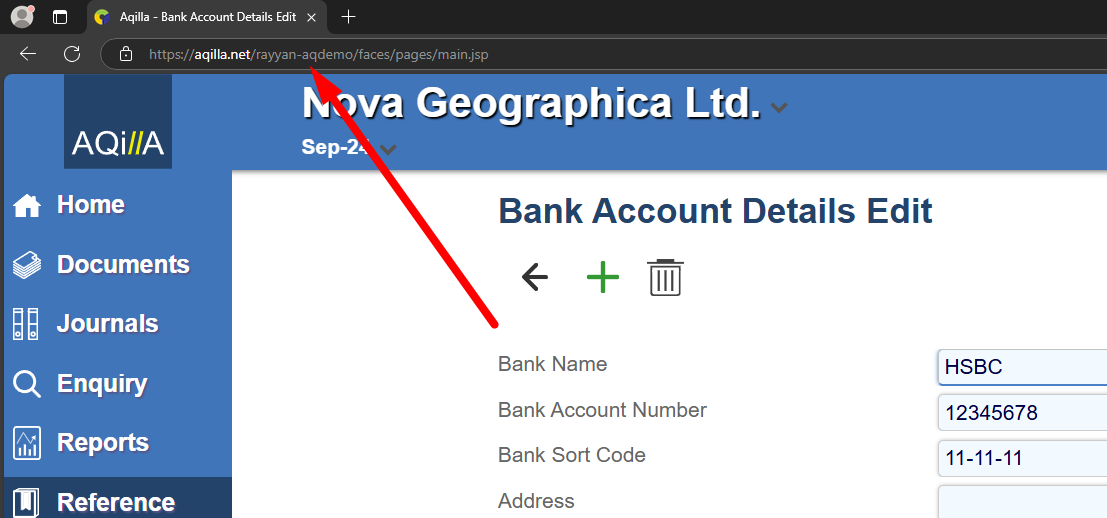This screenshot has width=1107, height=518.
Task: Open a new browser tab
Action: pos(348,17)
